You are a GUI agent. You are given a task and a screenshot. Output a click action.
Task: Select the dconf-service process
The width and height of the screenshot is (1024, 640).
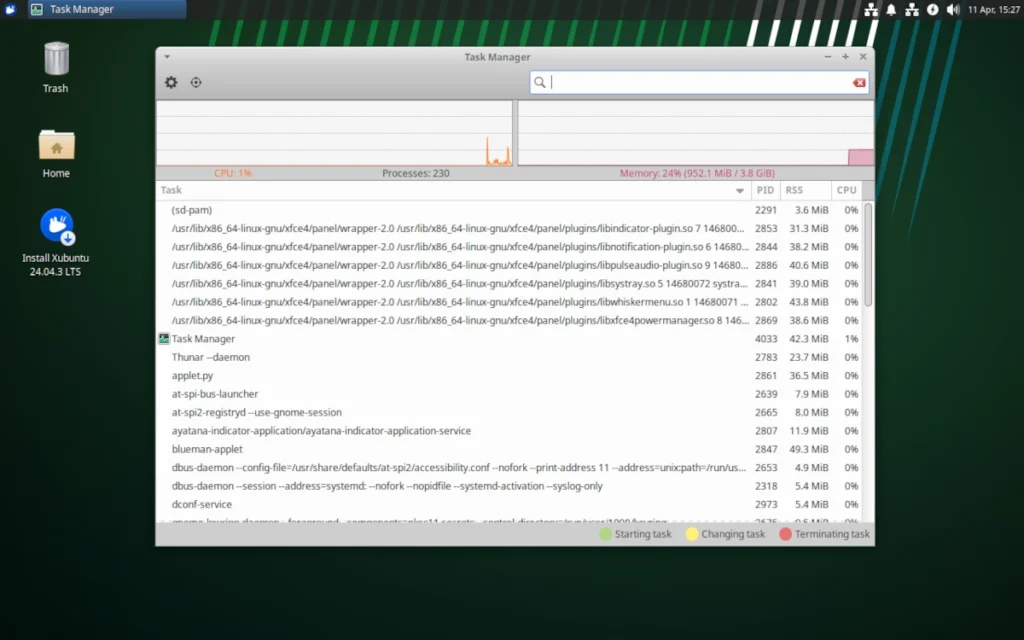click(509, 504)
